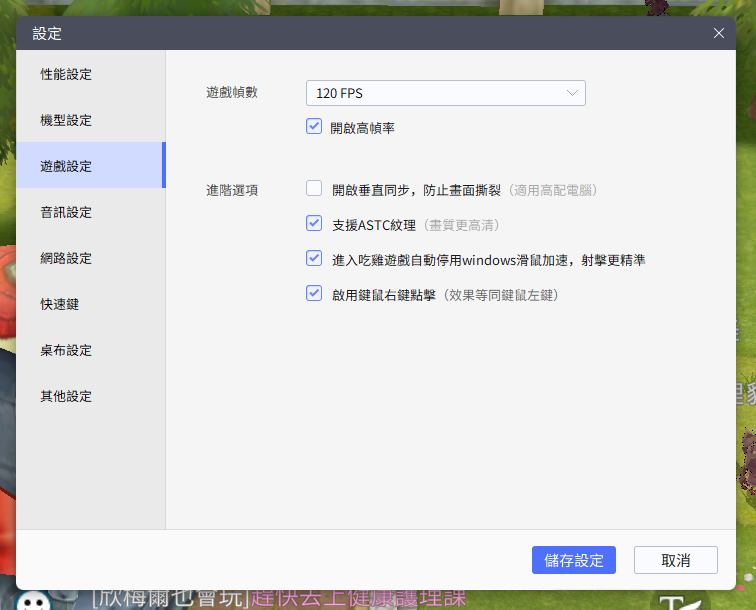The width and height of the screenshot is (756, 610).
Task: Click the 開啟高幀率 label text
Action: pyautogui.click(x=363, y=128)
